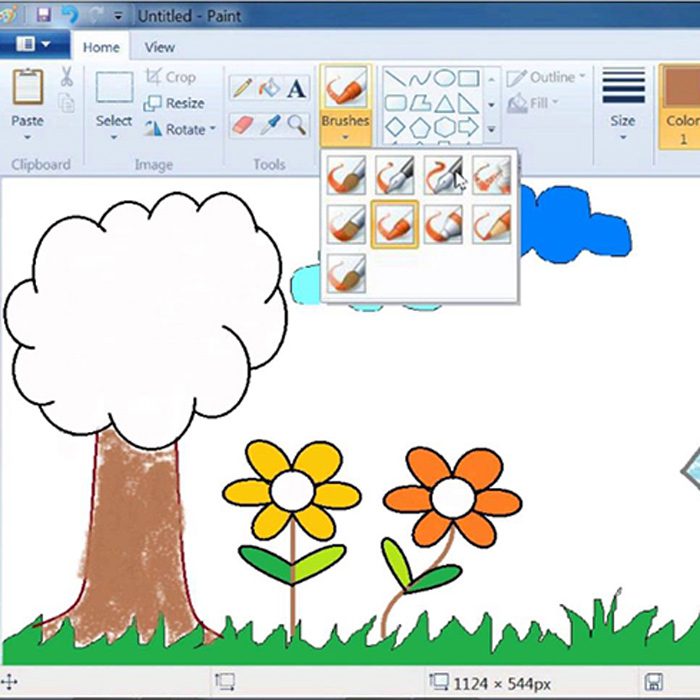The height and width of the screenshot is (700, 700).
Task: Pick Calligraphy brush 1 in gallery
Action: click(395, 175)
